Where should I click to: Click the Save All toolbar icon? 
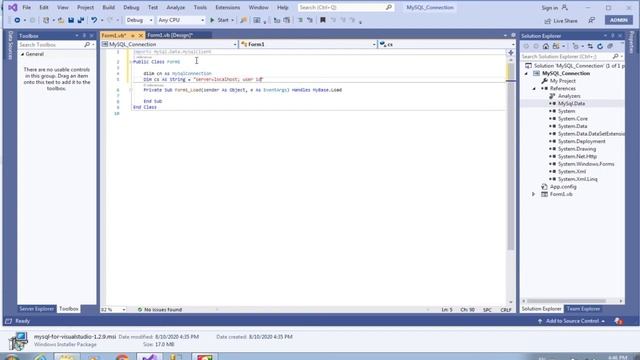(x=81, y=20)
